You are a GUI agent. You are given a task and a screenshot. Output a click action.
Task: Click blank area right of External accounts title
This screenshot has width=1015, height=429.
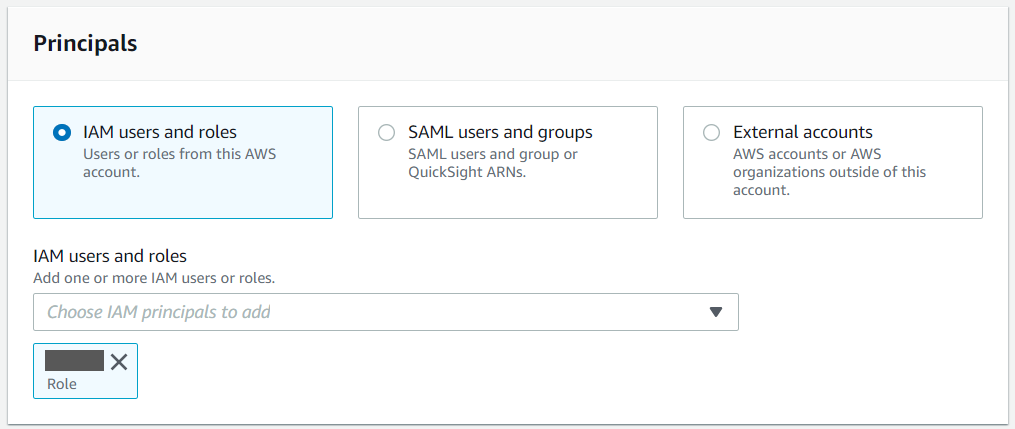[930, 132]
